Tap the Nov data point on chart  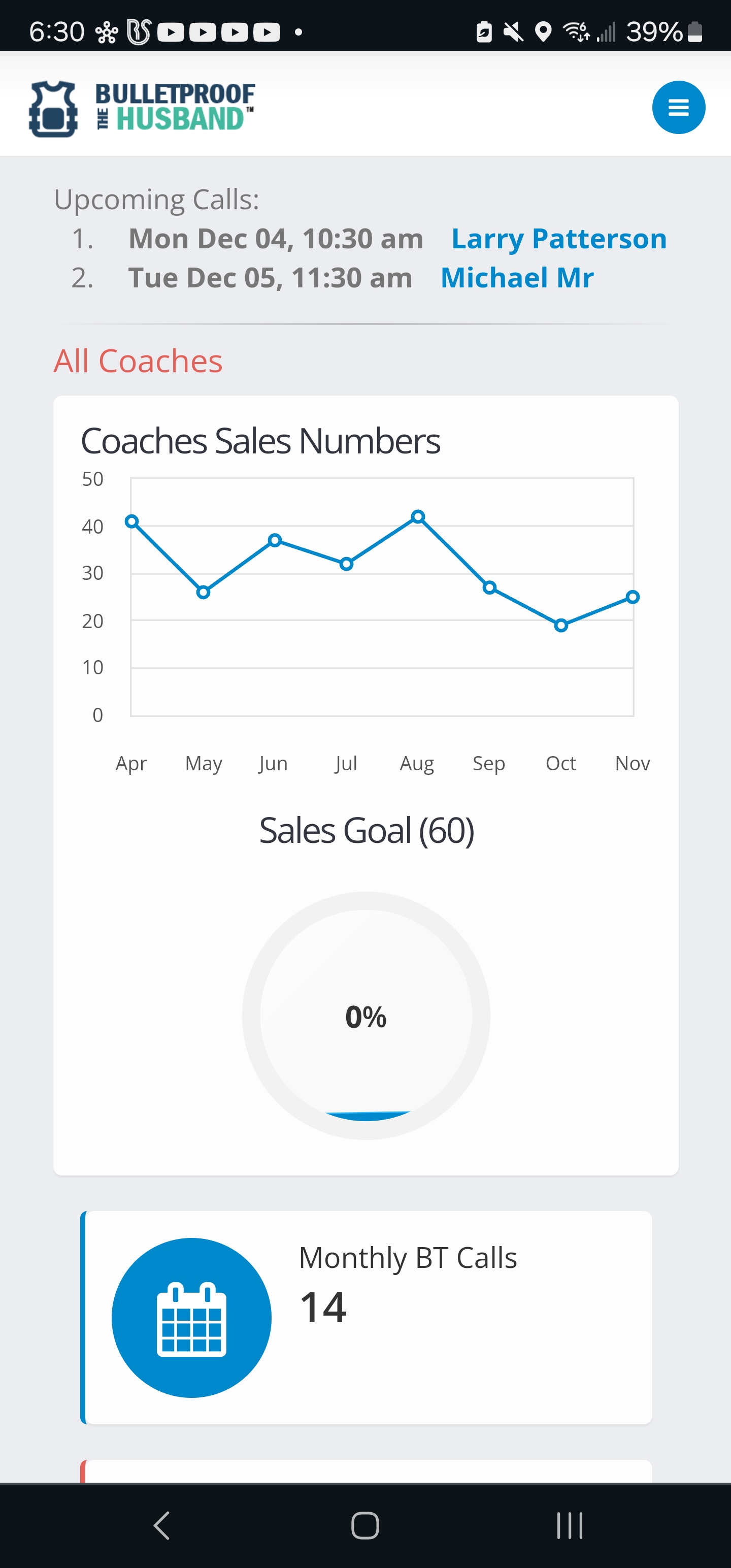[x=633, y=597]
